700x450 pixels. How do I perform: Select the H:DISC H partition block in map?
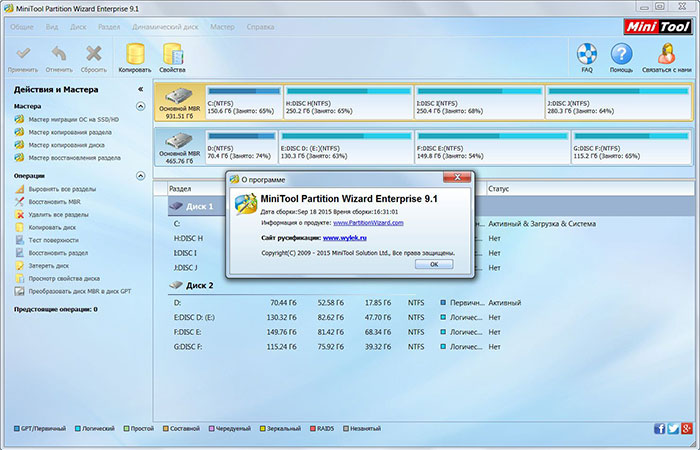click(x=349, y=103)
